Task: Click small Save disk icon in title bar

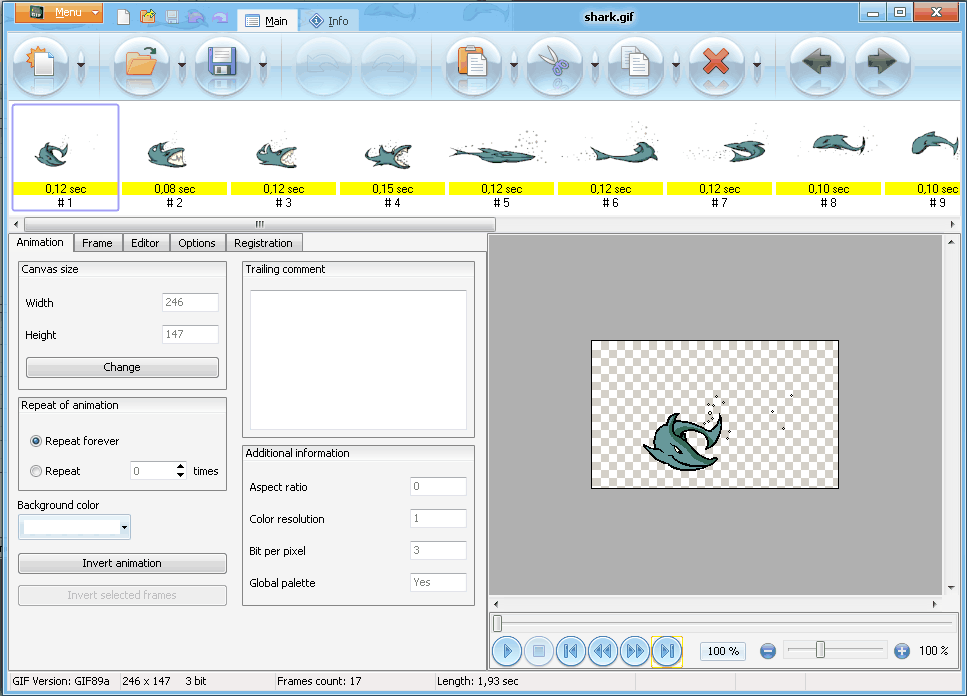Action: tap(172, 17)
